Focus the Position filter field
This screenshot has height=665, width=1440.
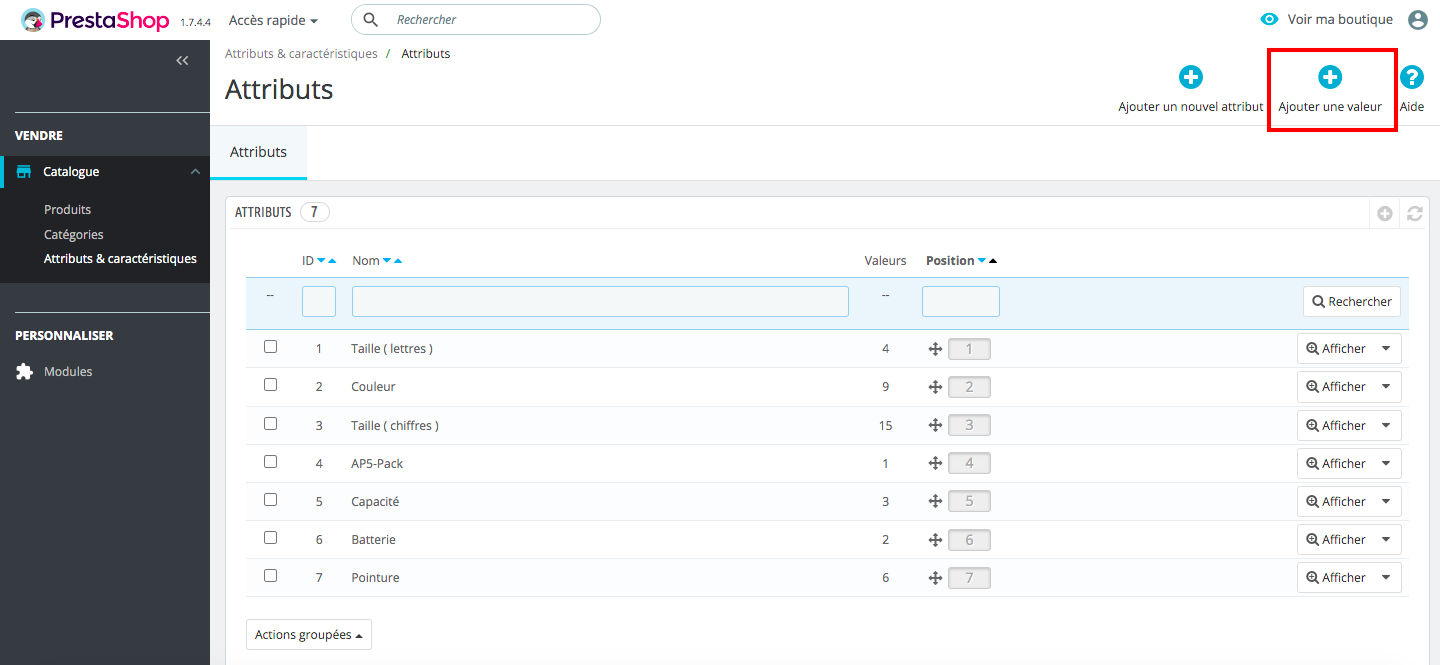coord(961,302)
